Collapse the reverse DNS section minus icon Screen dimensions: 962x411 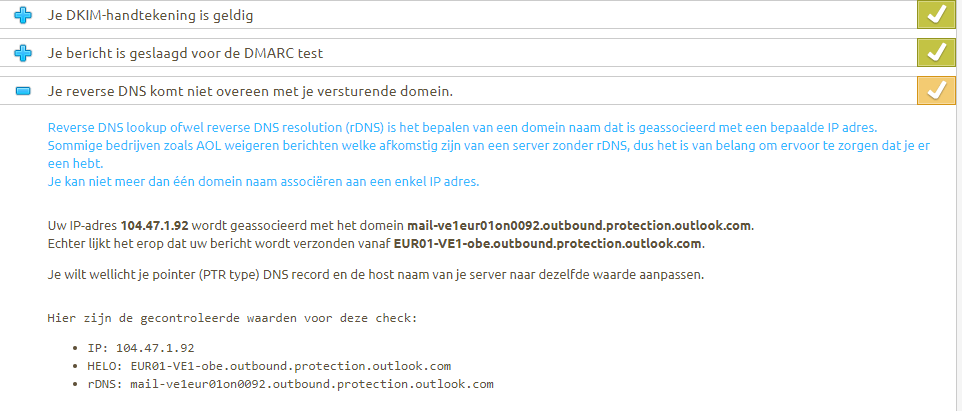24,91
